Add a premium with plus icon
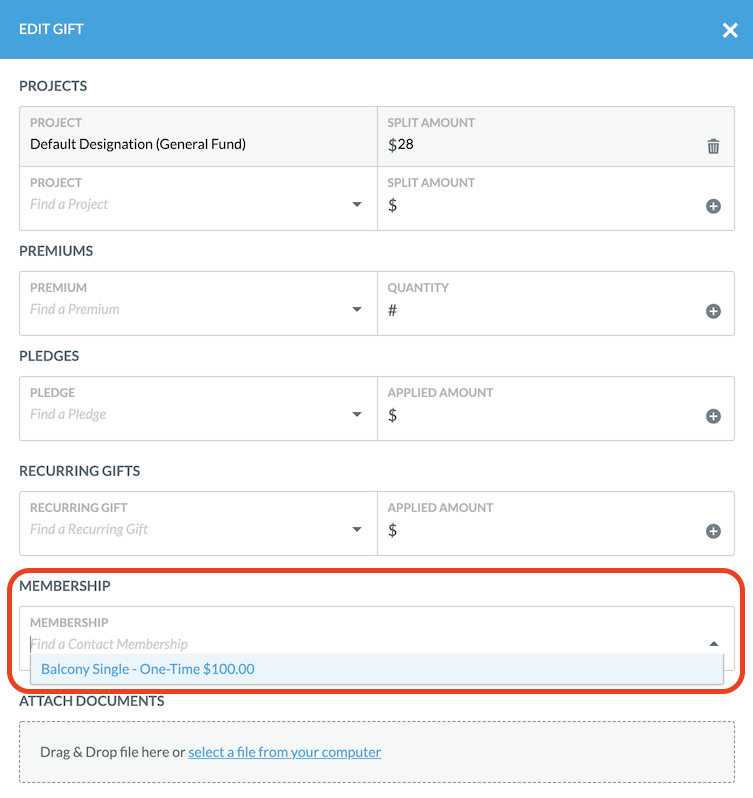Image resolution: width=753 pixels, height=798 pixels. pos(713,311)
